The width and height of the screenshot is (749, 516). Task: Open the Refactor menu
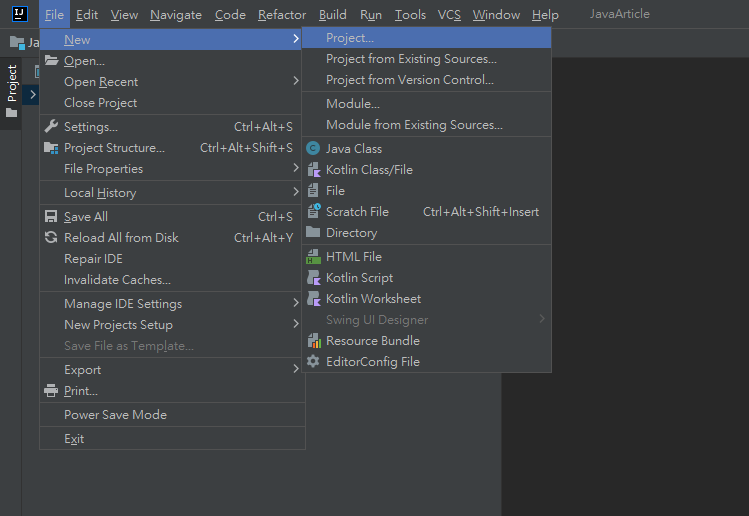pos(282,15)
